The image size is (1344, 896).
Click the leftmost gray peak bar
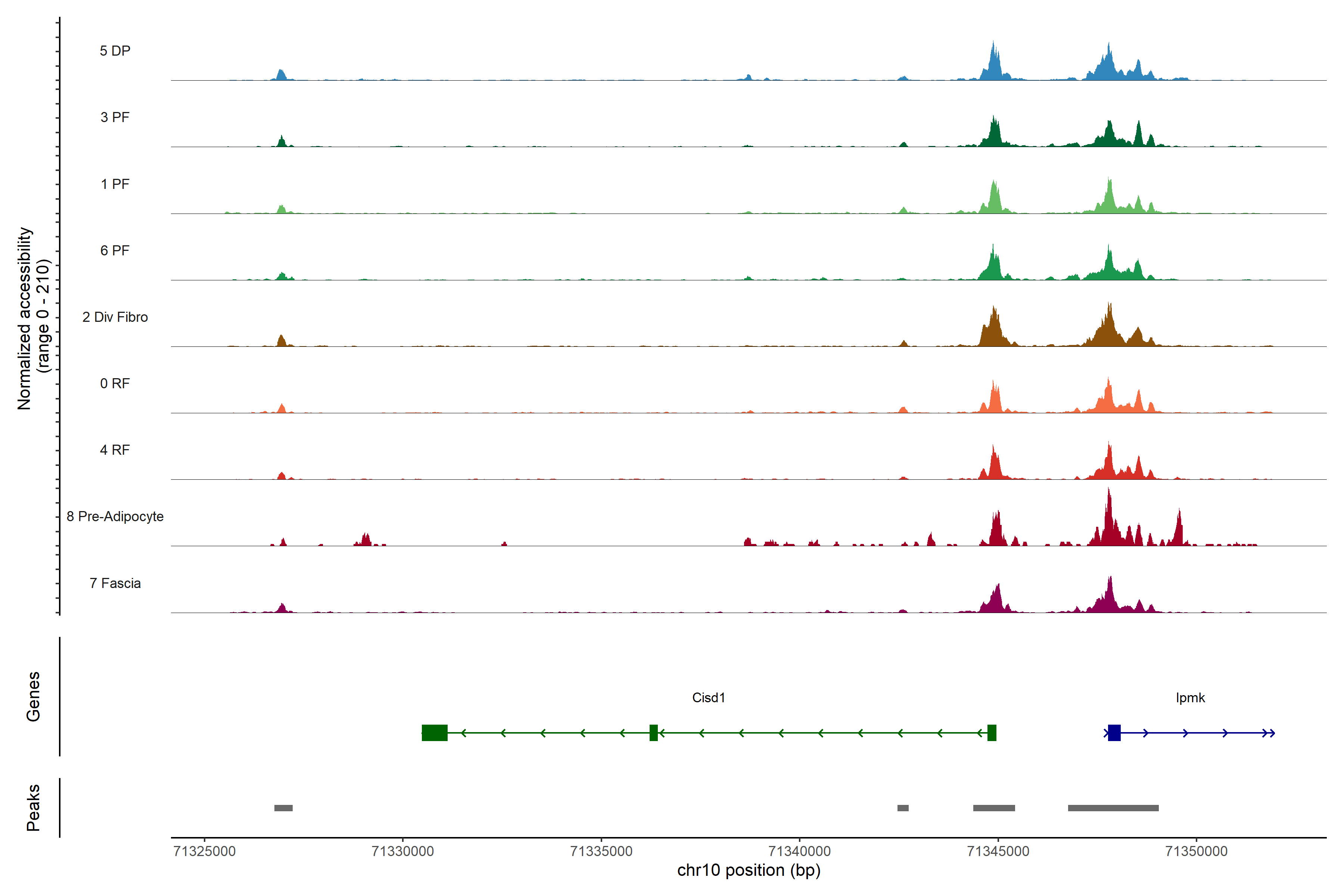(x=283, y=808)
